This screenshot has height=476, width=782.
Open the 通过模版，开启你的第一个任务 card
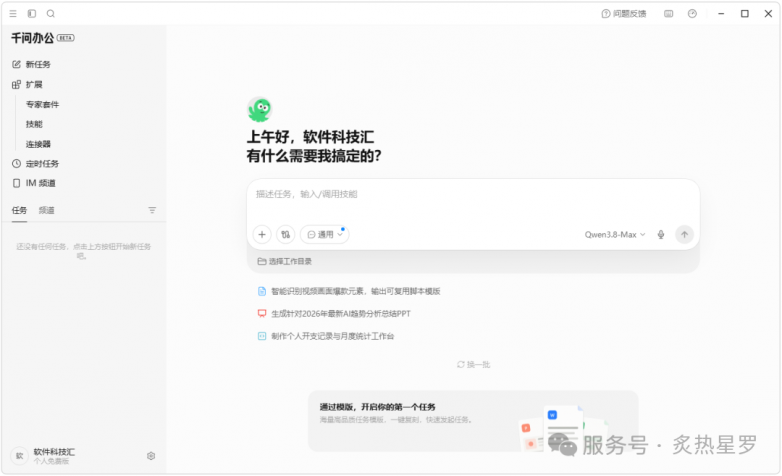[473, 421]
